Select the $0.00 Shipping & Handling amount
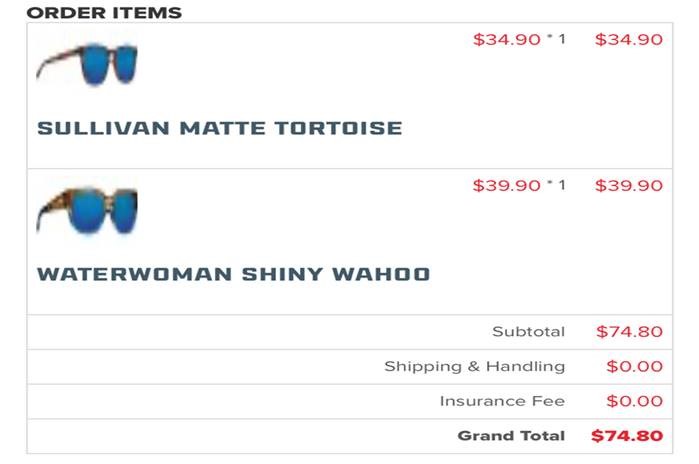The height and width of the screenshot is (464, 699). point(635,366)
